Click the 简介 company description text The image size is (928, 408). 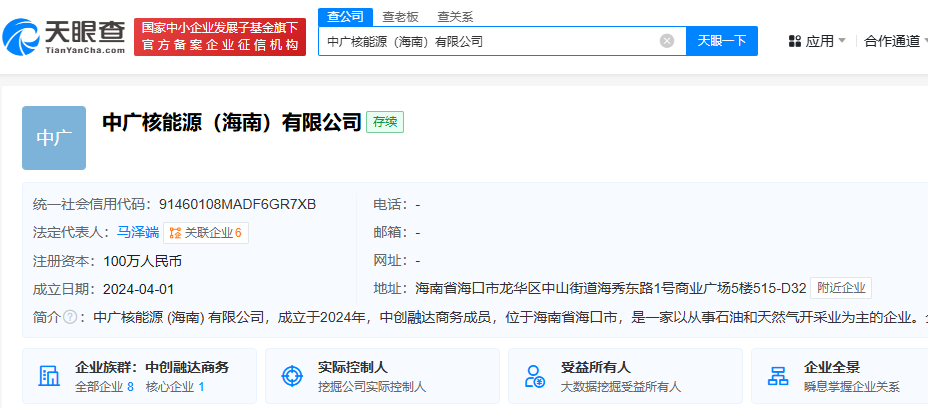click(x=511, y=317)
